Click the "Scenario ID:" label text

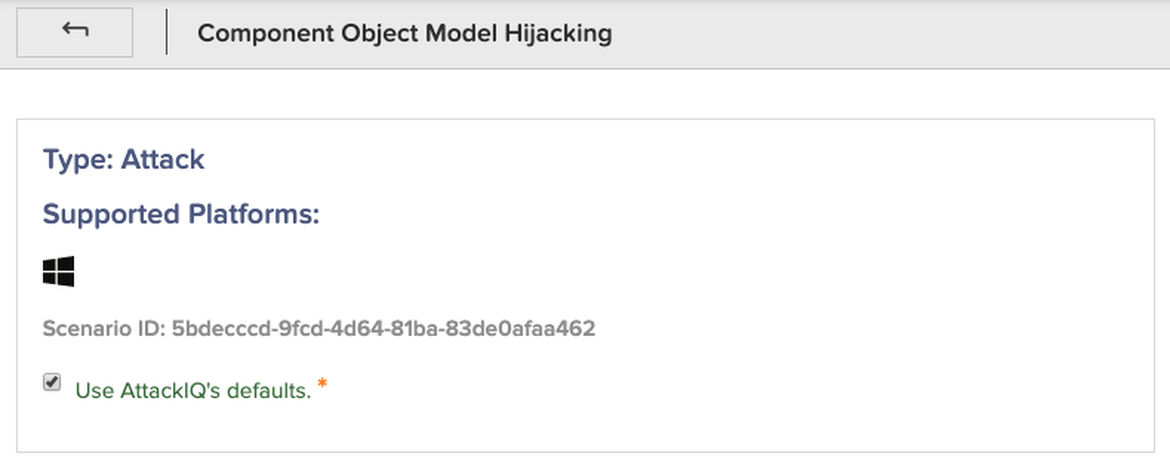coord(104,328)
